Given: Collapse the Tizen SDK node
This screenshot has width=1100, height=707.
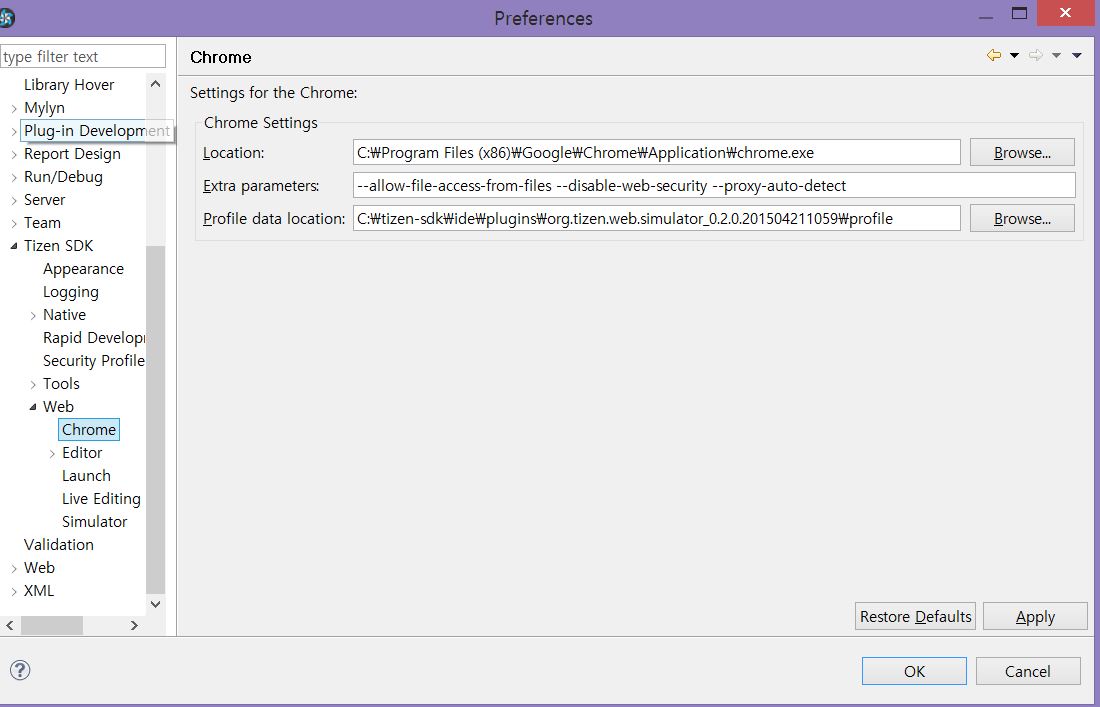Looking at the screenshot, I should tap(14, 246).
